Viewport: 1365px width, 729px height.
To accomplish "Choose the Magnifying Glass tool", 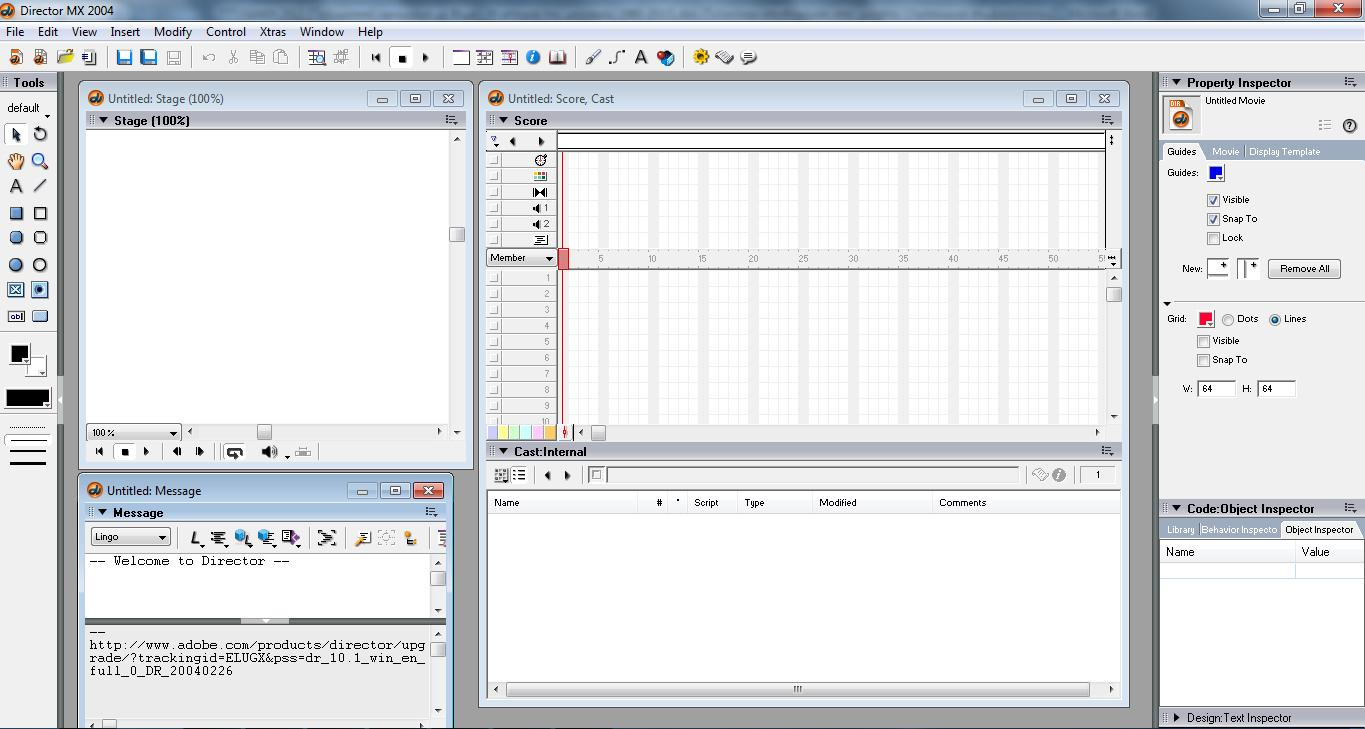I will [x=40, y=161].
